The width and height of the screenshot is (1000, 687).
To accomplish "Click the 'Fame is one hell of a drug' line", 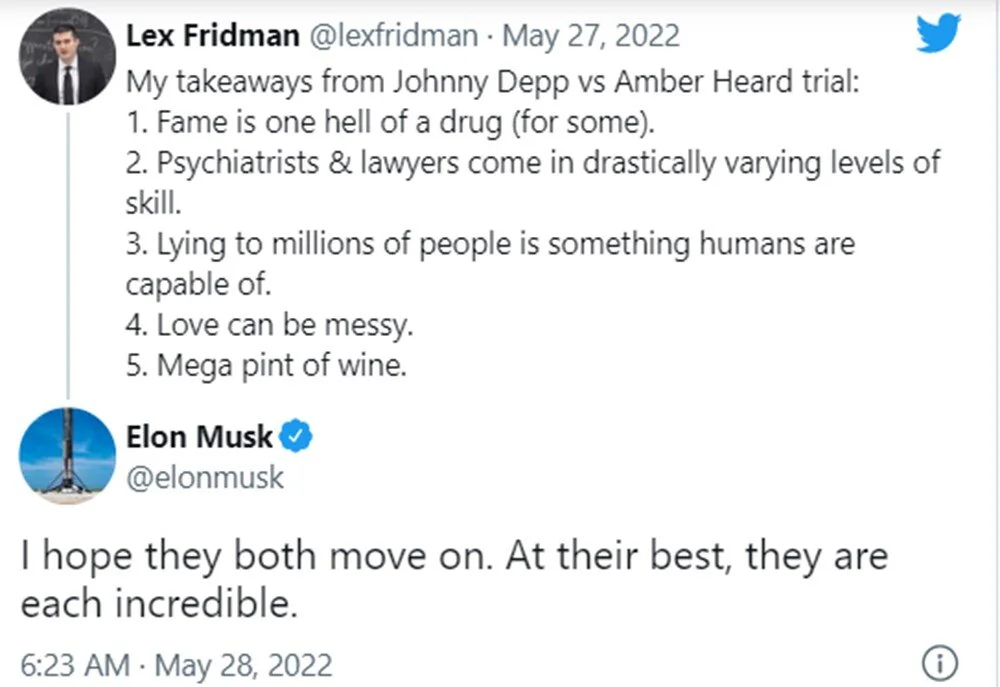I will (390, 123).
